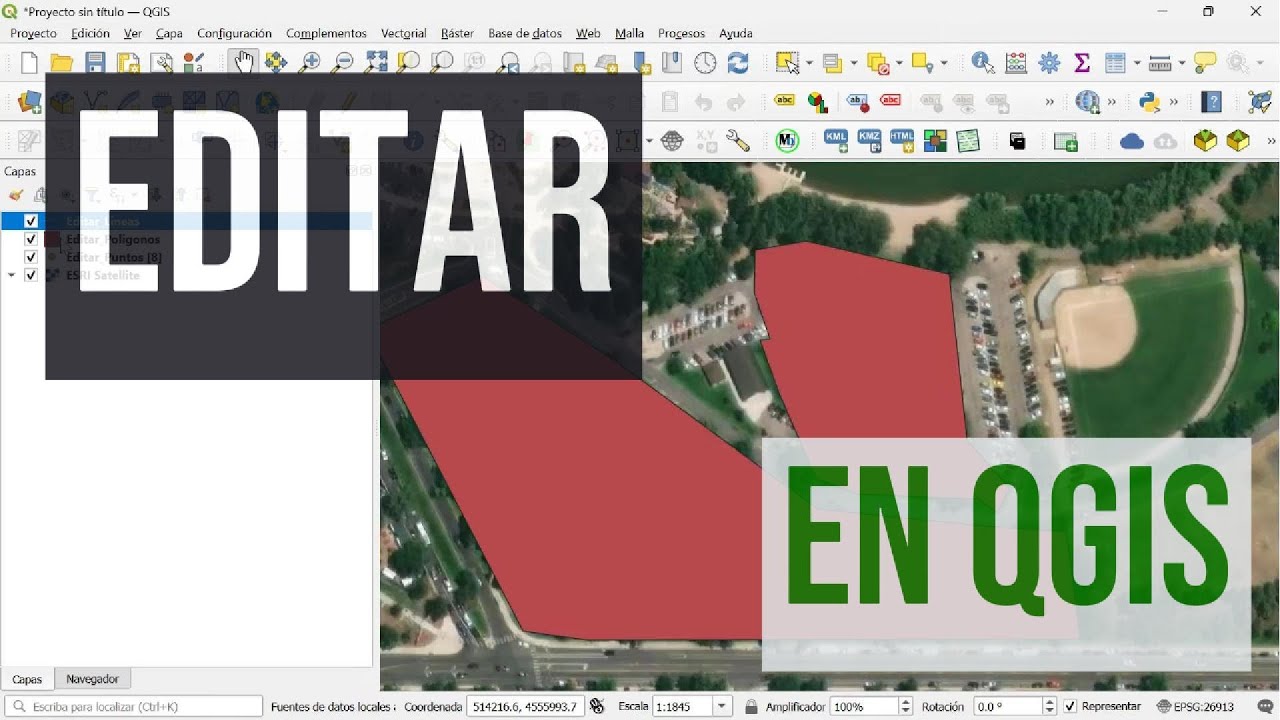Open the Python Console icon

coord(1149,101)
